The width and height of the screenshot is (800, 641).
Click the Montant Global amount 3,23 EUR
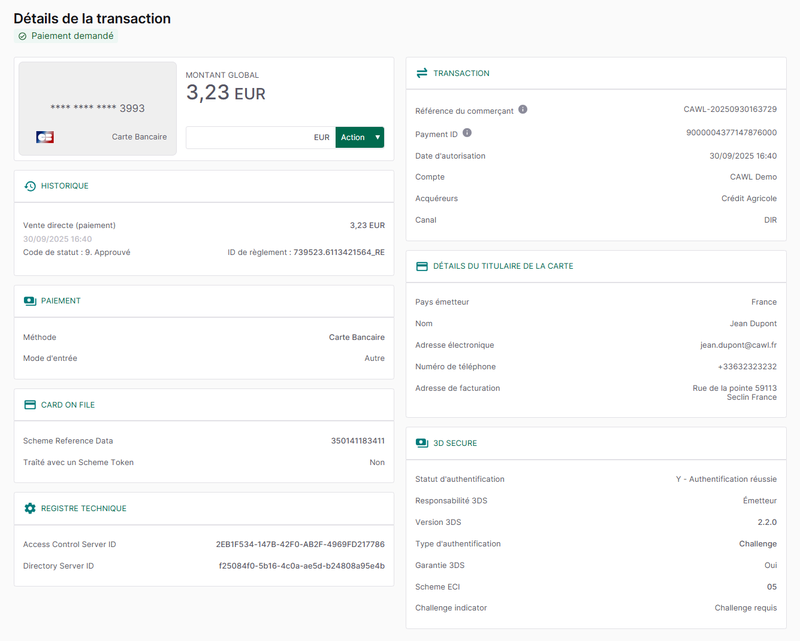(226, 92)
